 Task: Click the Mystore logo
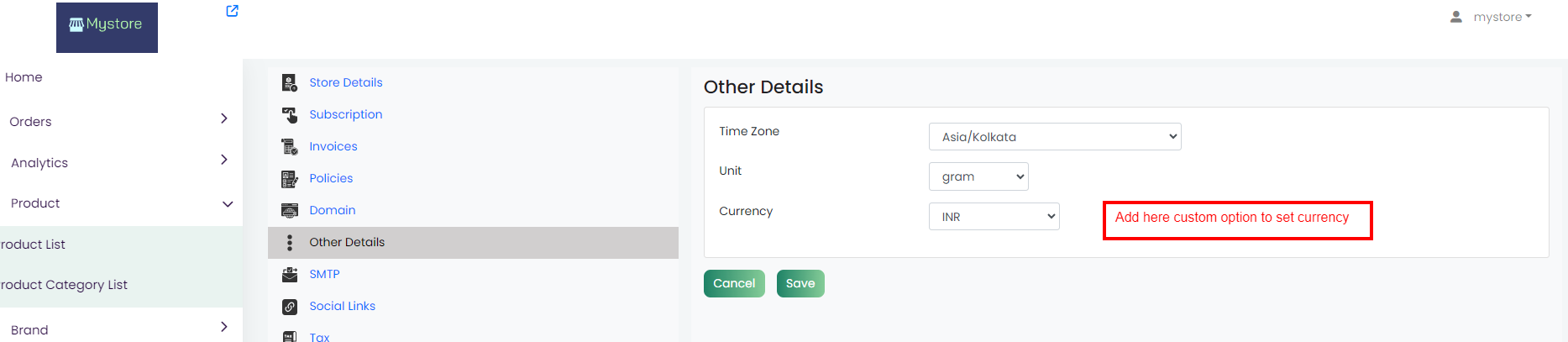coord(107,27)
